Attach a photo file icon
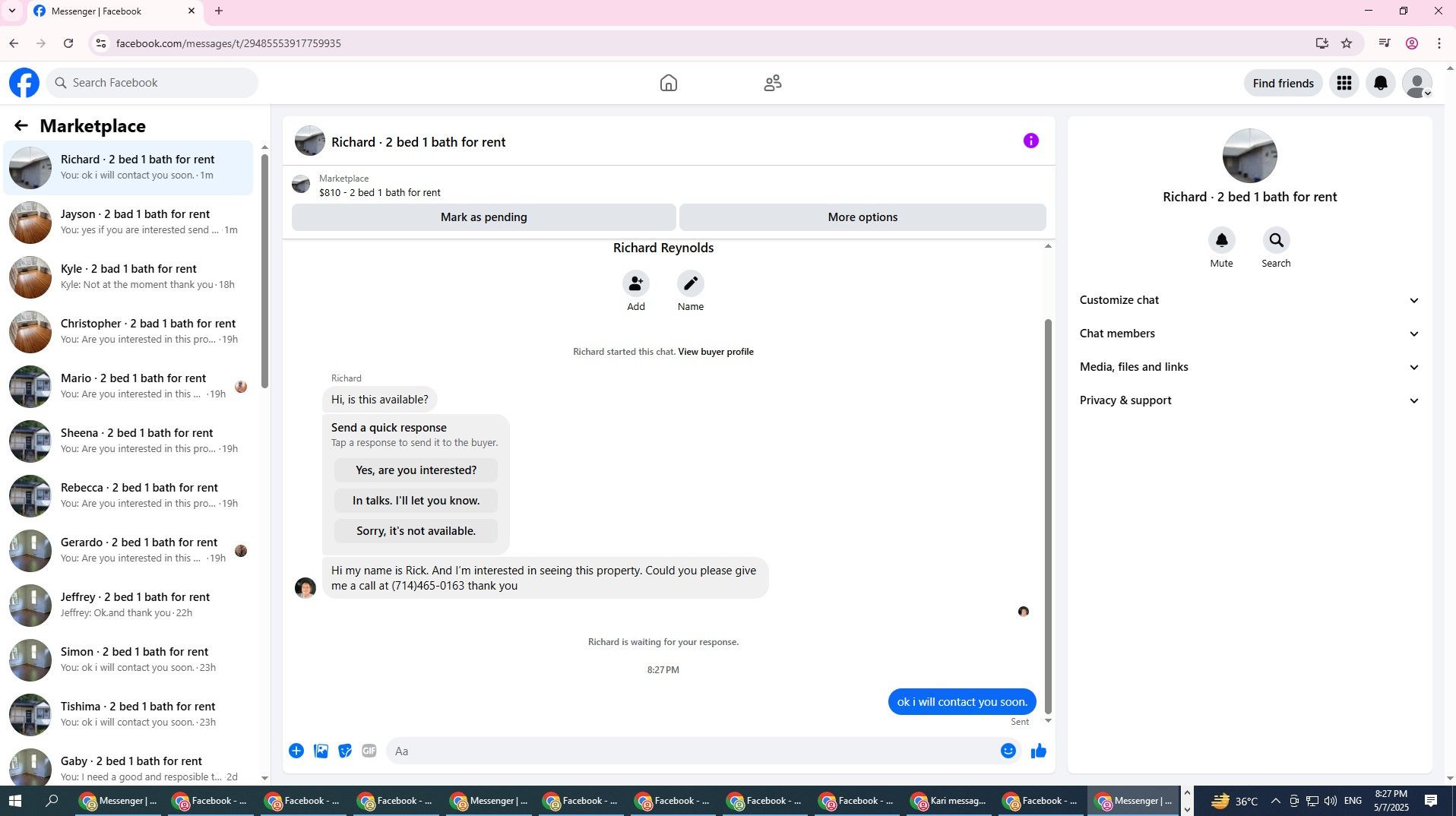The width and height of the screenshot is (1456, 816). pos(321,751)
